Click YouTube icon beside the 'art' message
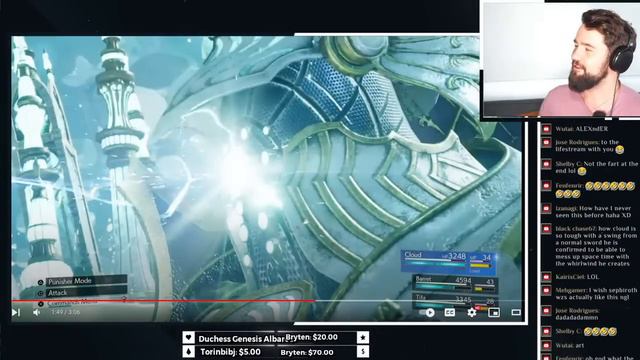This screenshot has height=360, width=640. pyautogui.click(x=546, y=345)
